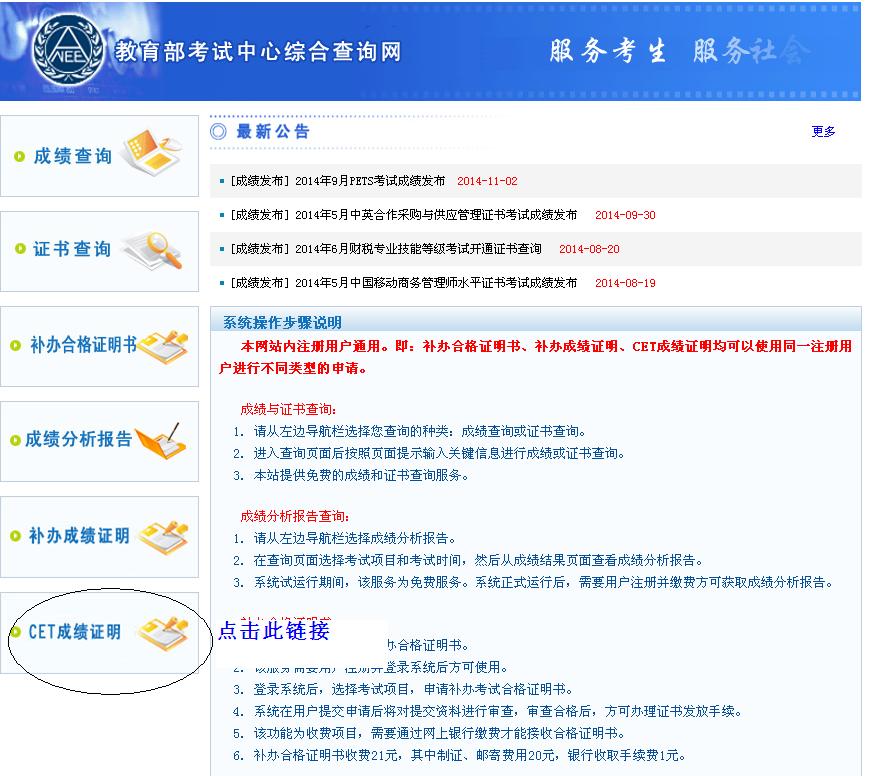871x776 pixels.
Task: Open the 财税专业技能等级考试开通证书查询 announcement
Action: click(386, 249)
